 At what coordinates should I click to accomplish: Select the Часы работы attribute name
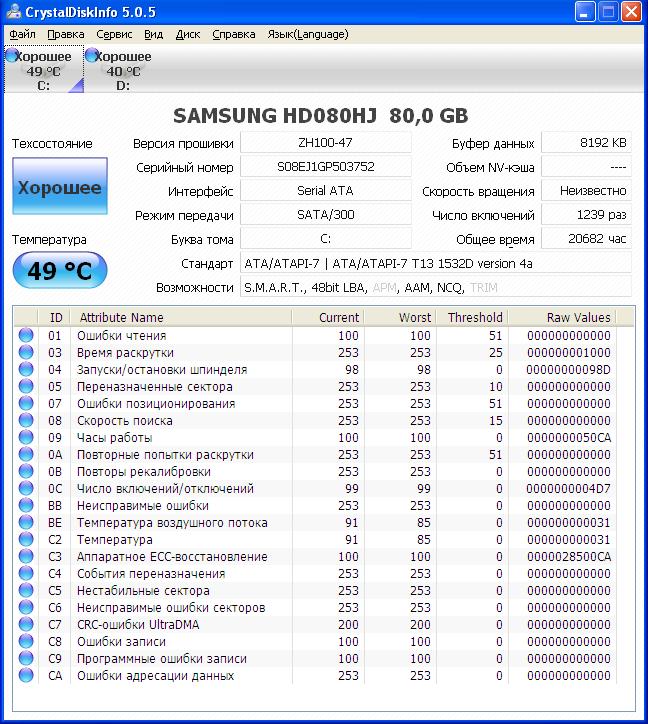[115, 438]
